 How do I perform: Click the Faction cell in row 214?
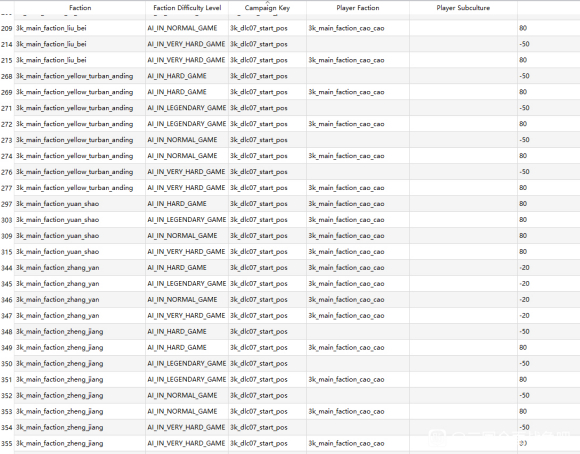[x=80, y=44]
